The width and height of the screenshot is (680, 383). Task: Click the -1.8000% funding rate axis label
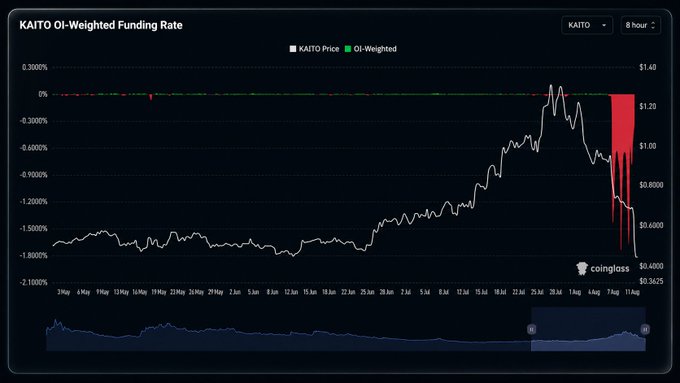pos(33,255)
